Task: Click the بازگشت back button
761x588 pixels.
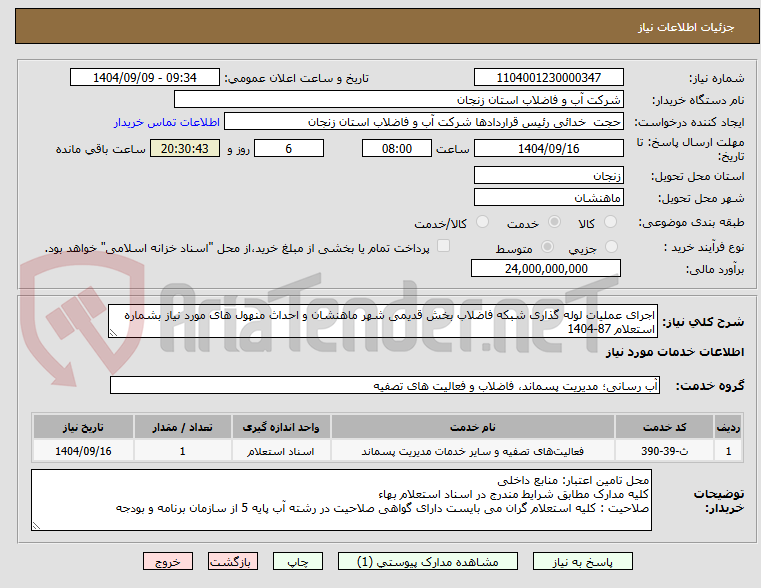Action: (x=232, y=561)
